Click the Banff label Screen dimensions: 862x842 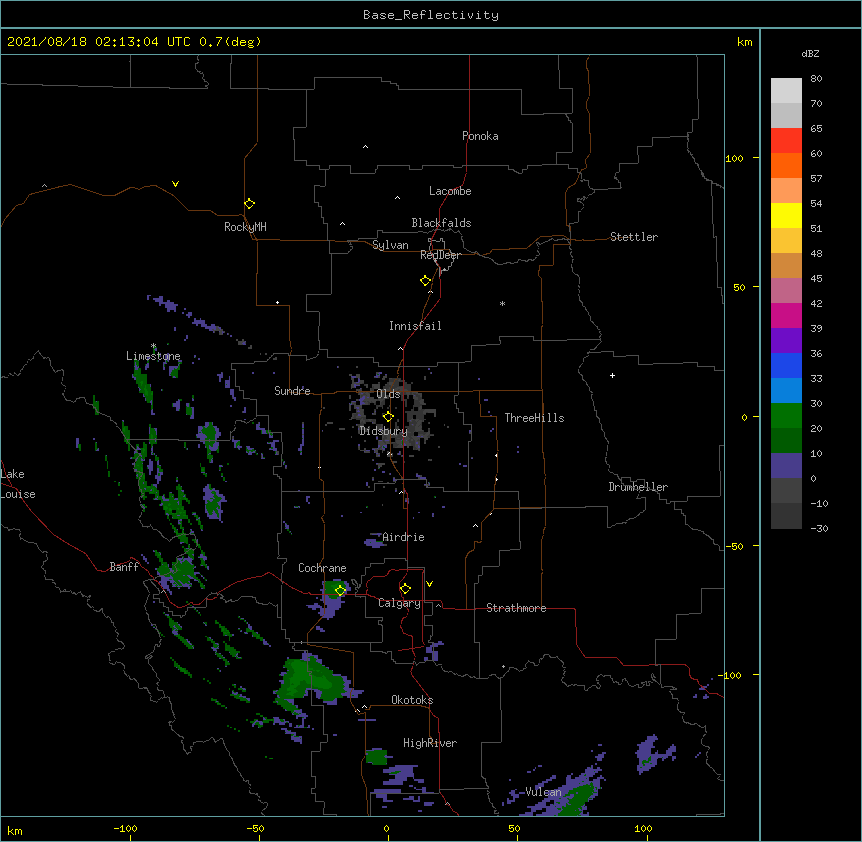point(124,567)
